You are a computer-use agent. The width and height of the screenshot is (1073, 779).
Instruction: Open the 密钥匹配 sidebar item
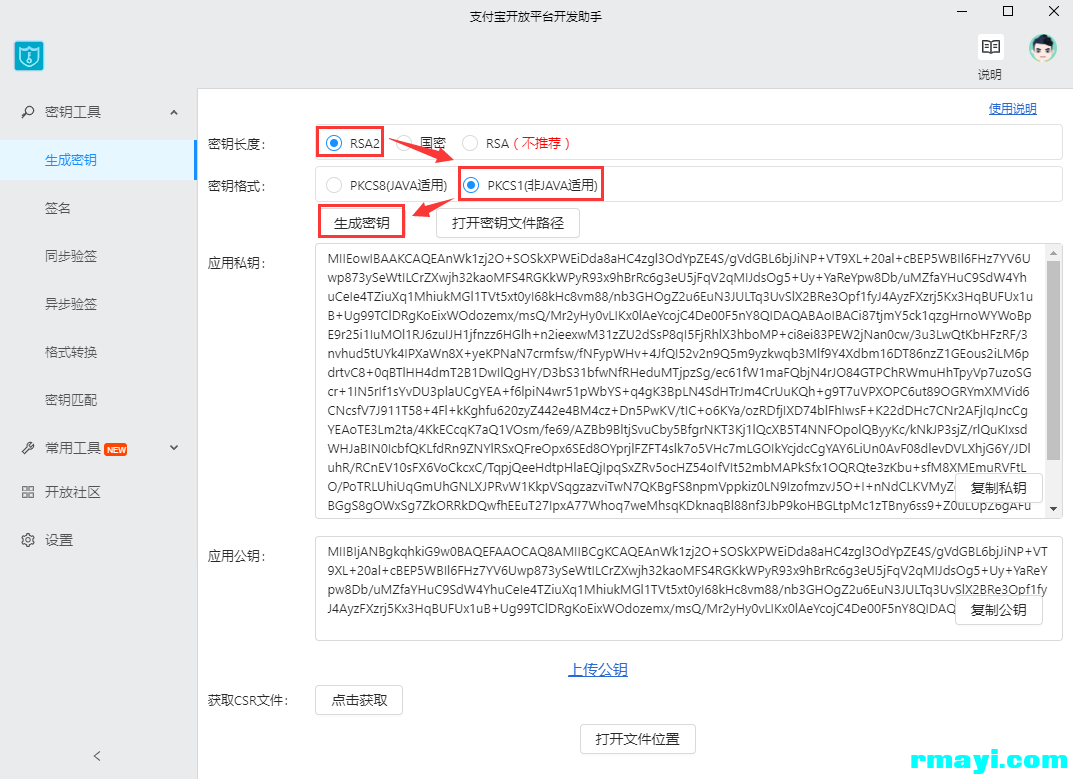pos(98,400)
